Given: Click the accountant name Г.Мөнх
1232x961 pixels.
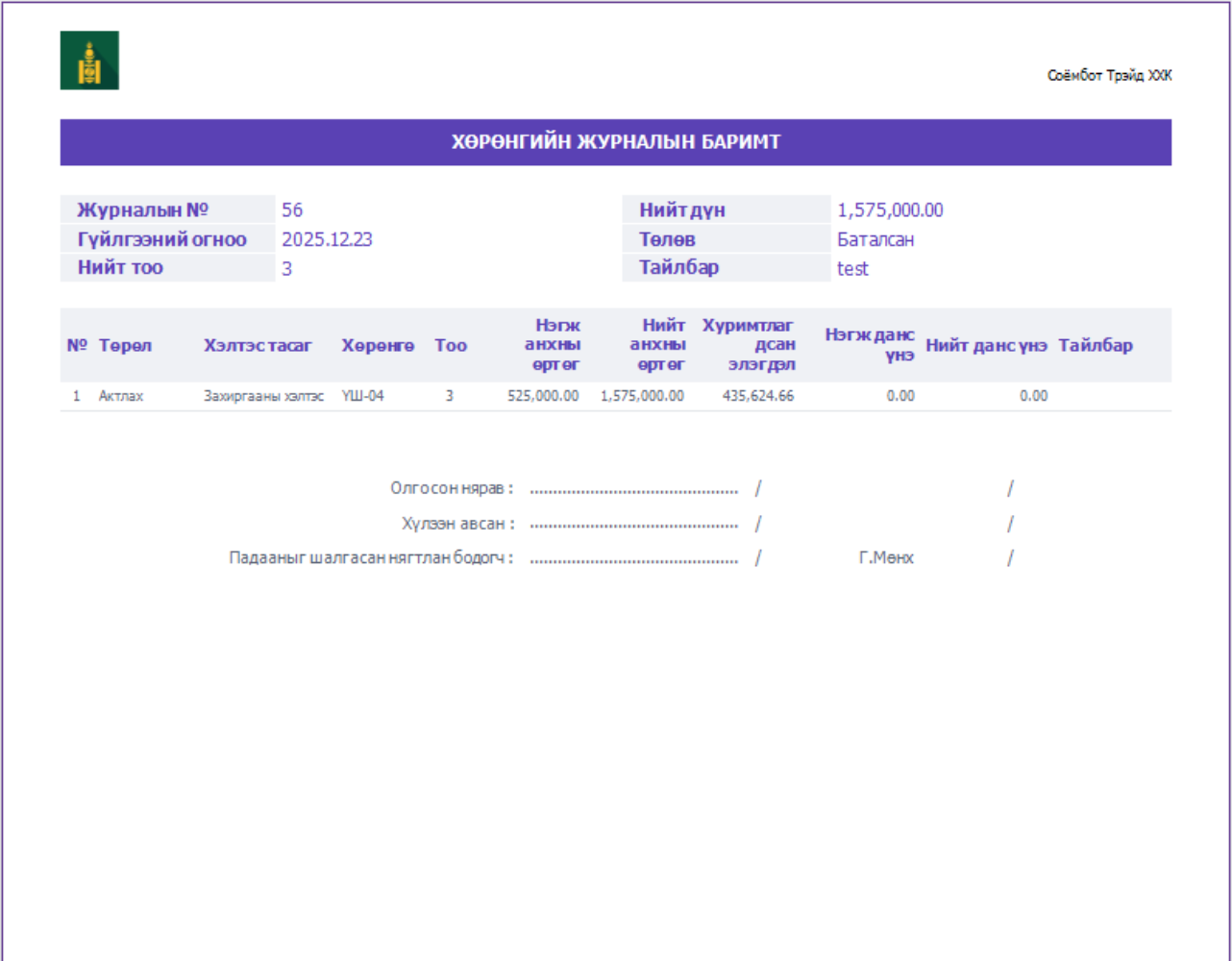Looking at the screenshot, I should click(886, 557).
